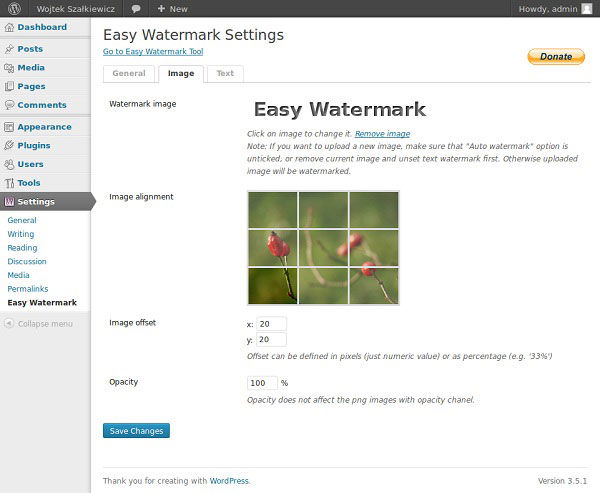Click the Dashboard icon in sidebar
The width and height of the screenshot is (600, 493).
point(9,27)
